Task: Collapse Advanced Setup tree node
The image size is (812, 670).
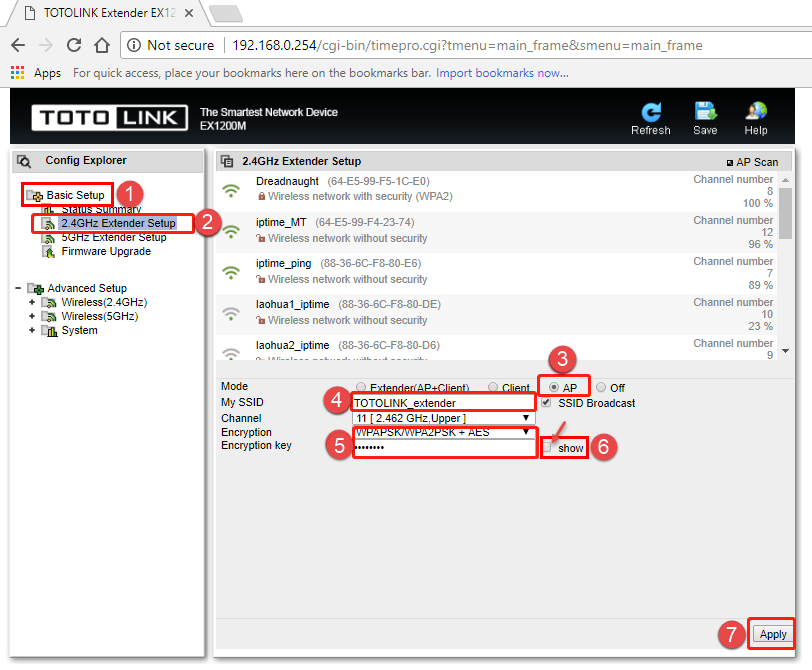Action: (18, 288)
